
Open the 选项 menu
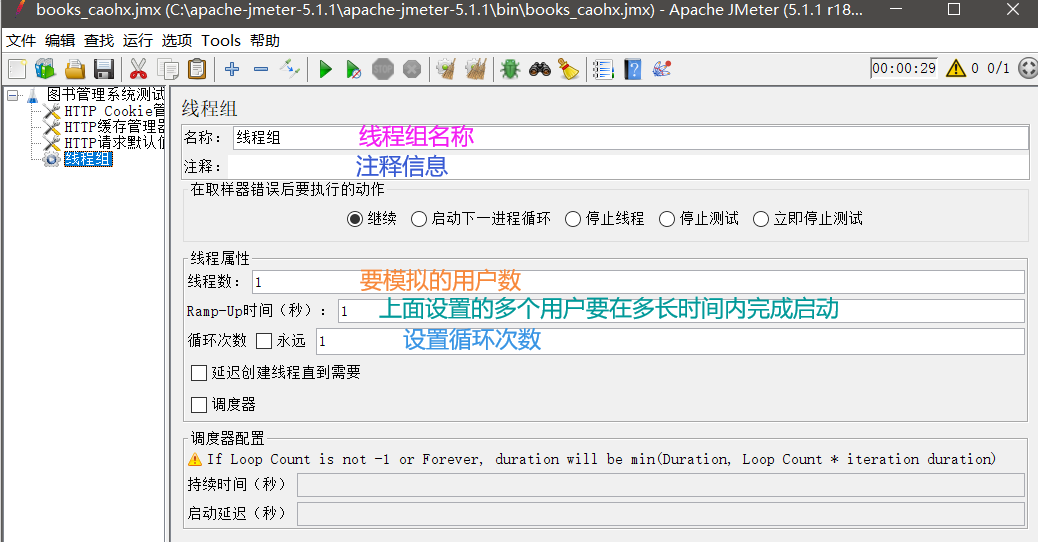pyautogui.click(x=177, y=41)
